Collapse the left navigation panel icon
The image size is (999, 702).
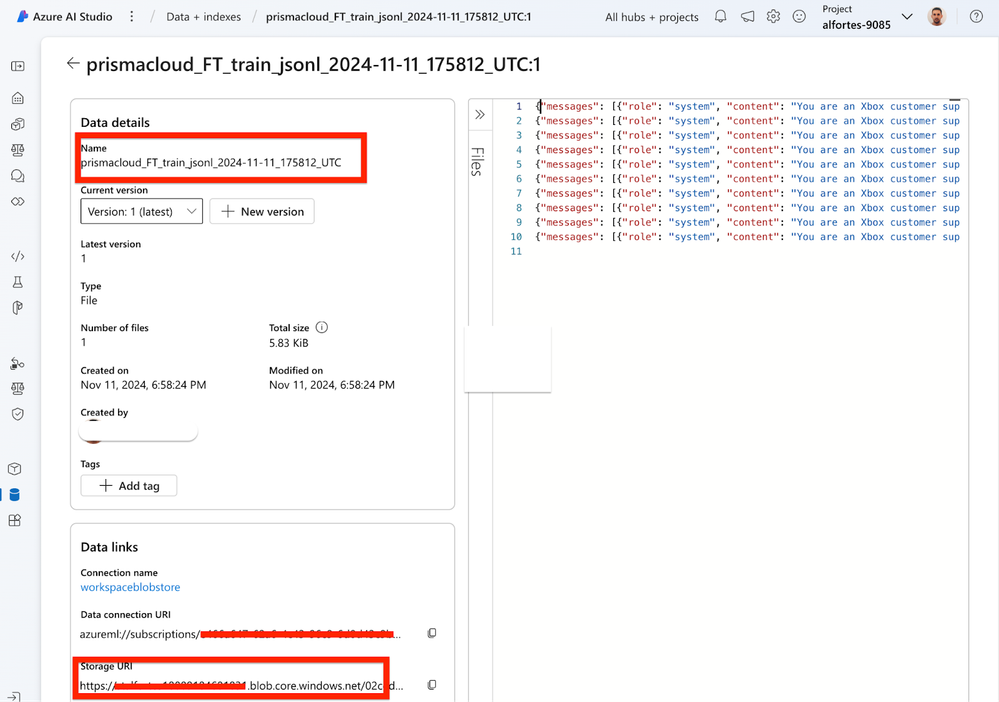pyautogui.click(x=18, y=66)
